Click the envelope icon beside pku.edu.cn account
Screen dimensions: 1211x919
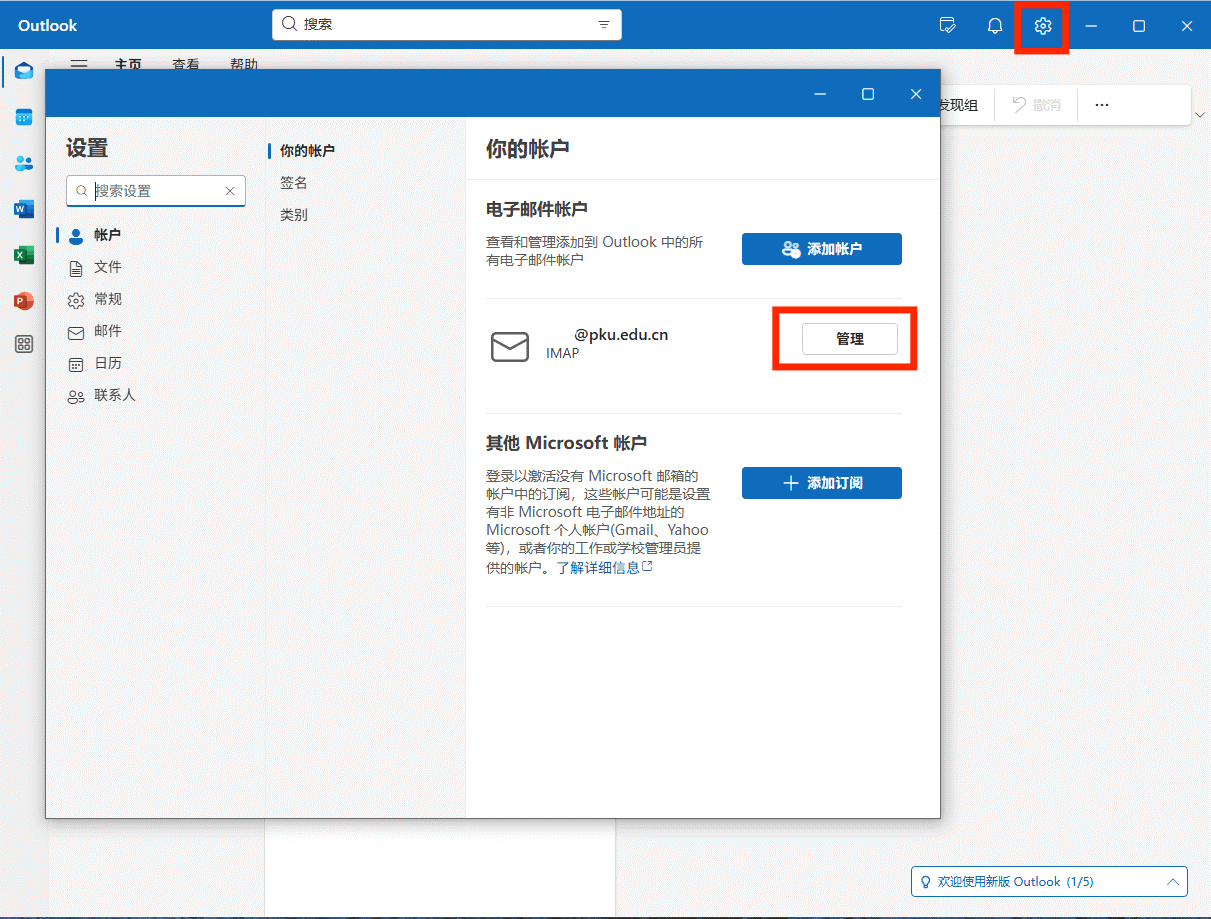[510, 347]
